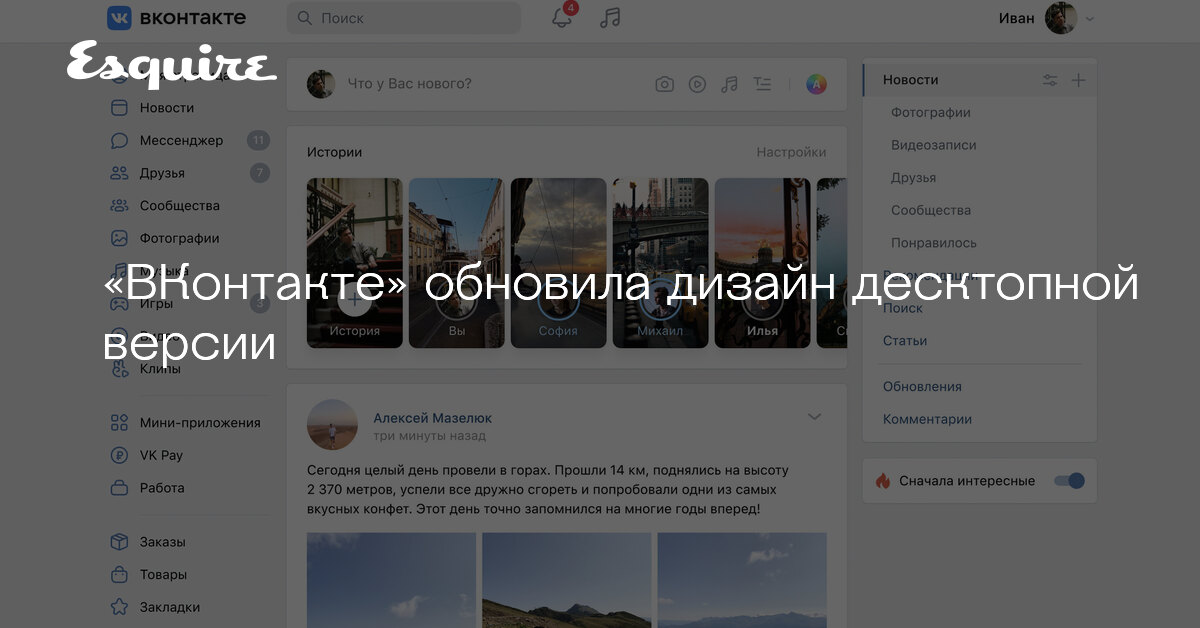Open the VK Pay sidebar icon
The height and width of the screenshot is (628, 1200).
click(120, 455)
